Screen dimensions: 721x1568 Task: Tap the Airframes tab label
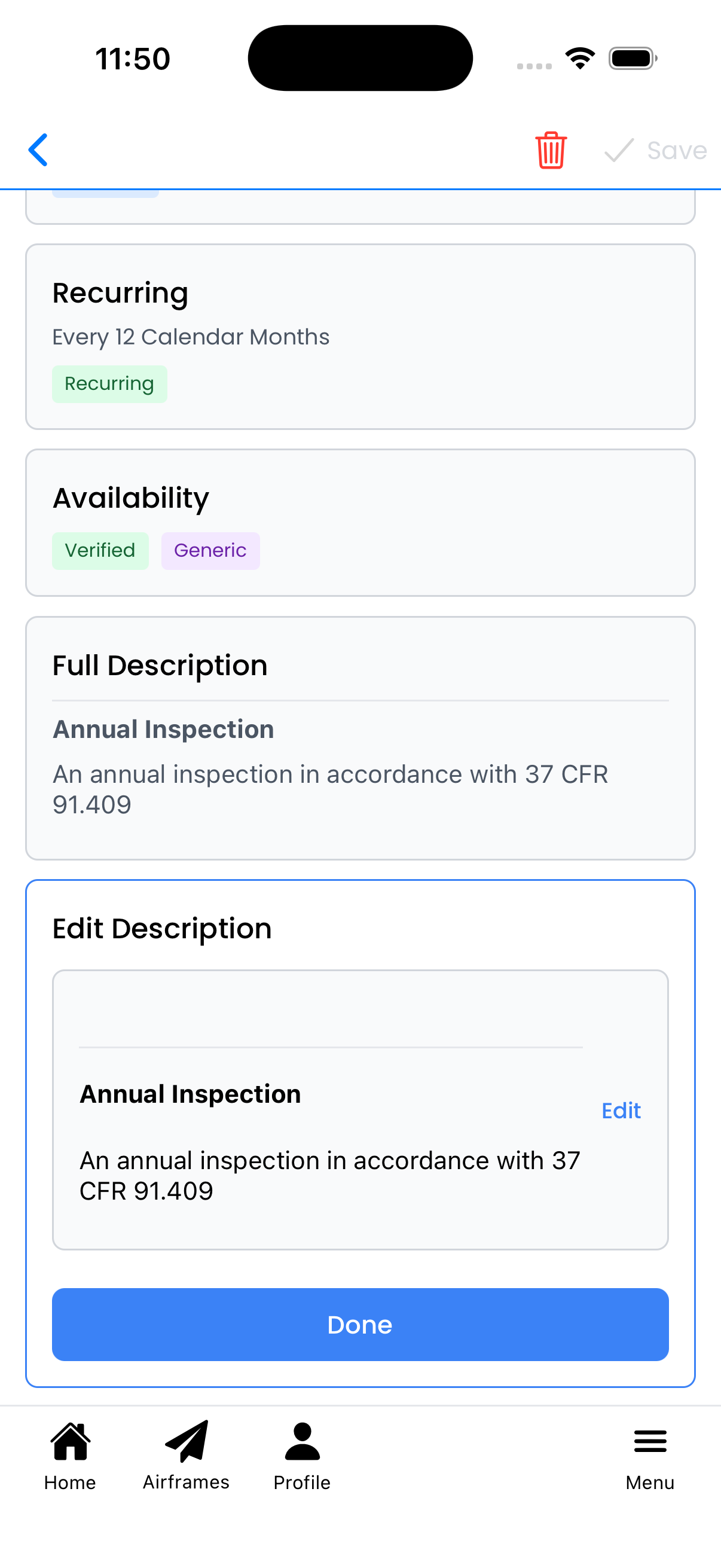(186, 1482)
